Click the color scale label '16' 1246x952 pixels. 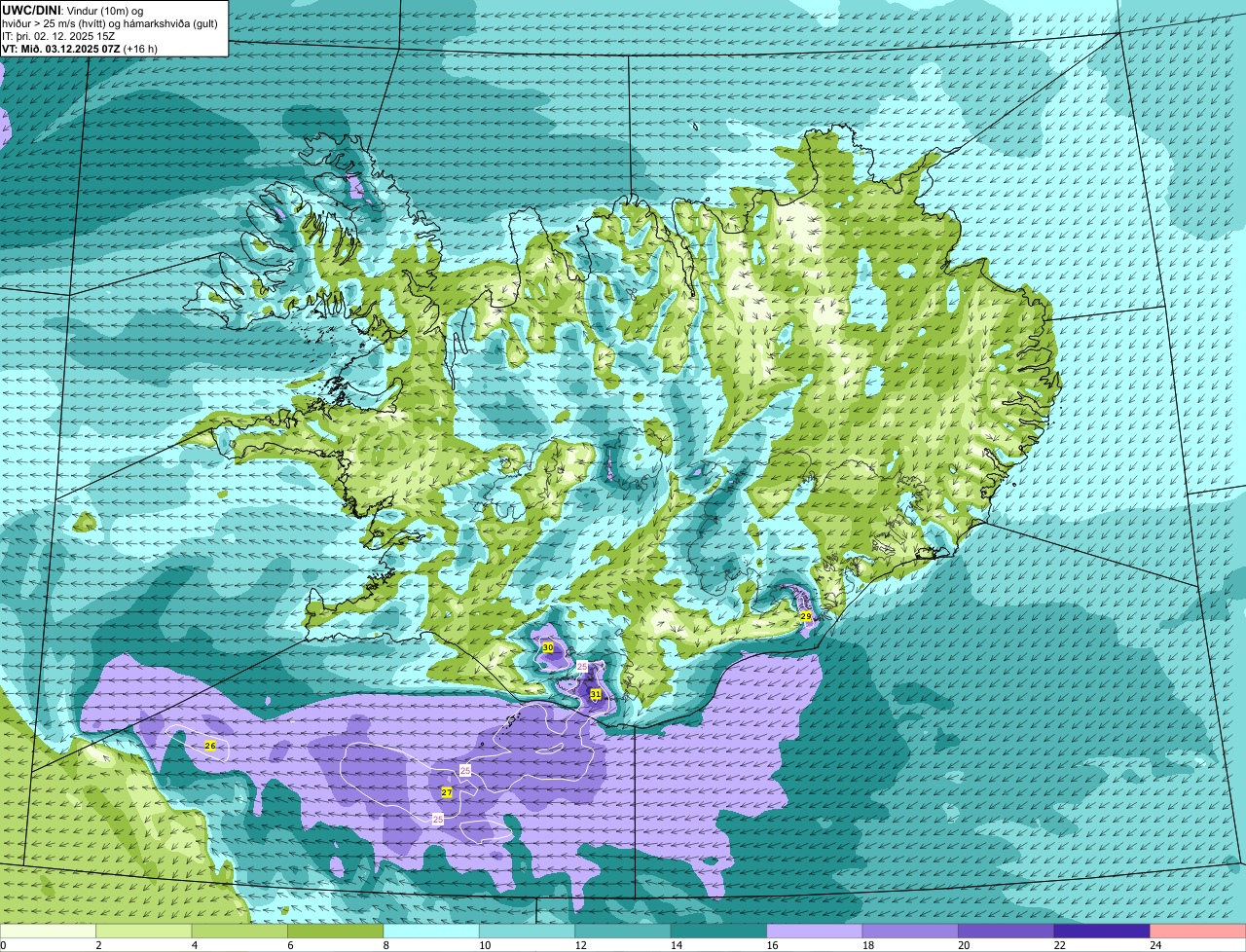click(x=771, y=945)
